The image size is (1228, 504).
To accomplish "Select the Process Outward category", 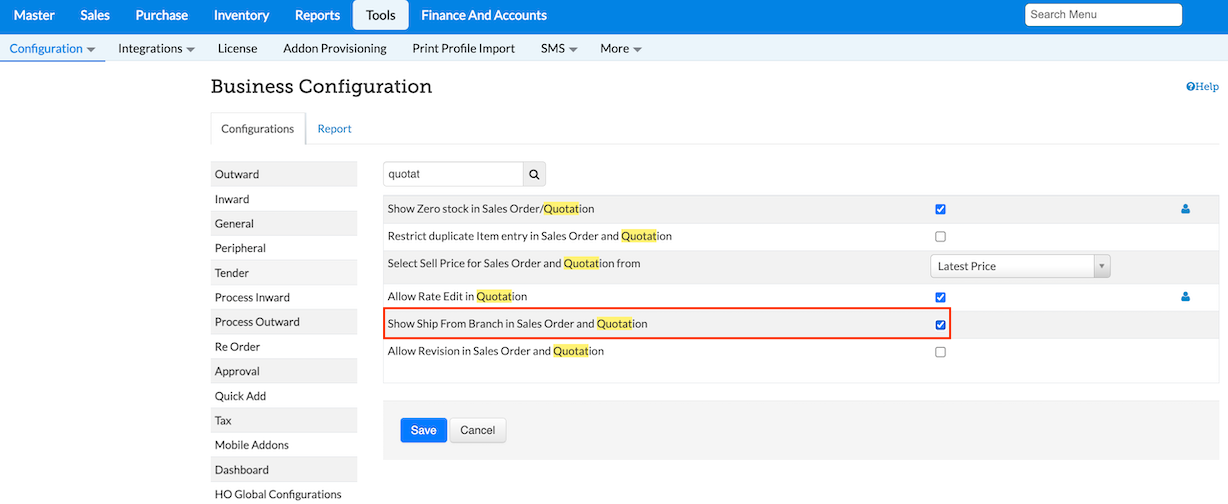I will (257, 322).
